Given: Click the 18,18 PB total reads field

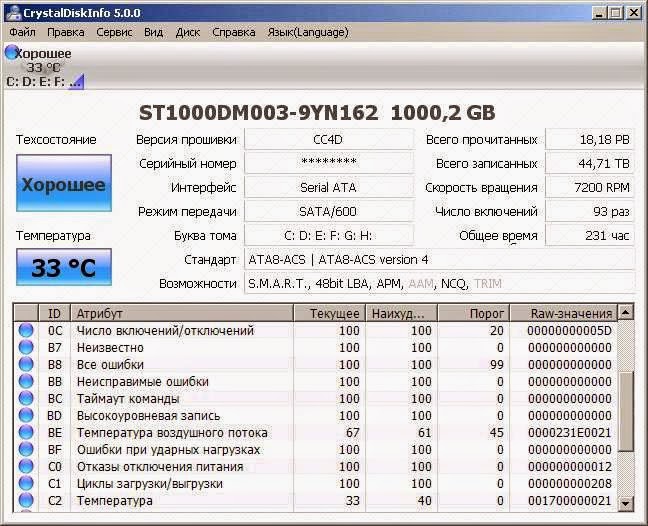Looking at the screenshot, I should pos(590,139).
